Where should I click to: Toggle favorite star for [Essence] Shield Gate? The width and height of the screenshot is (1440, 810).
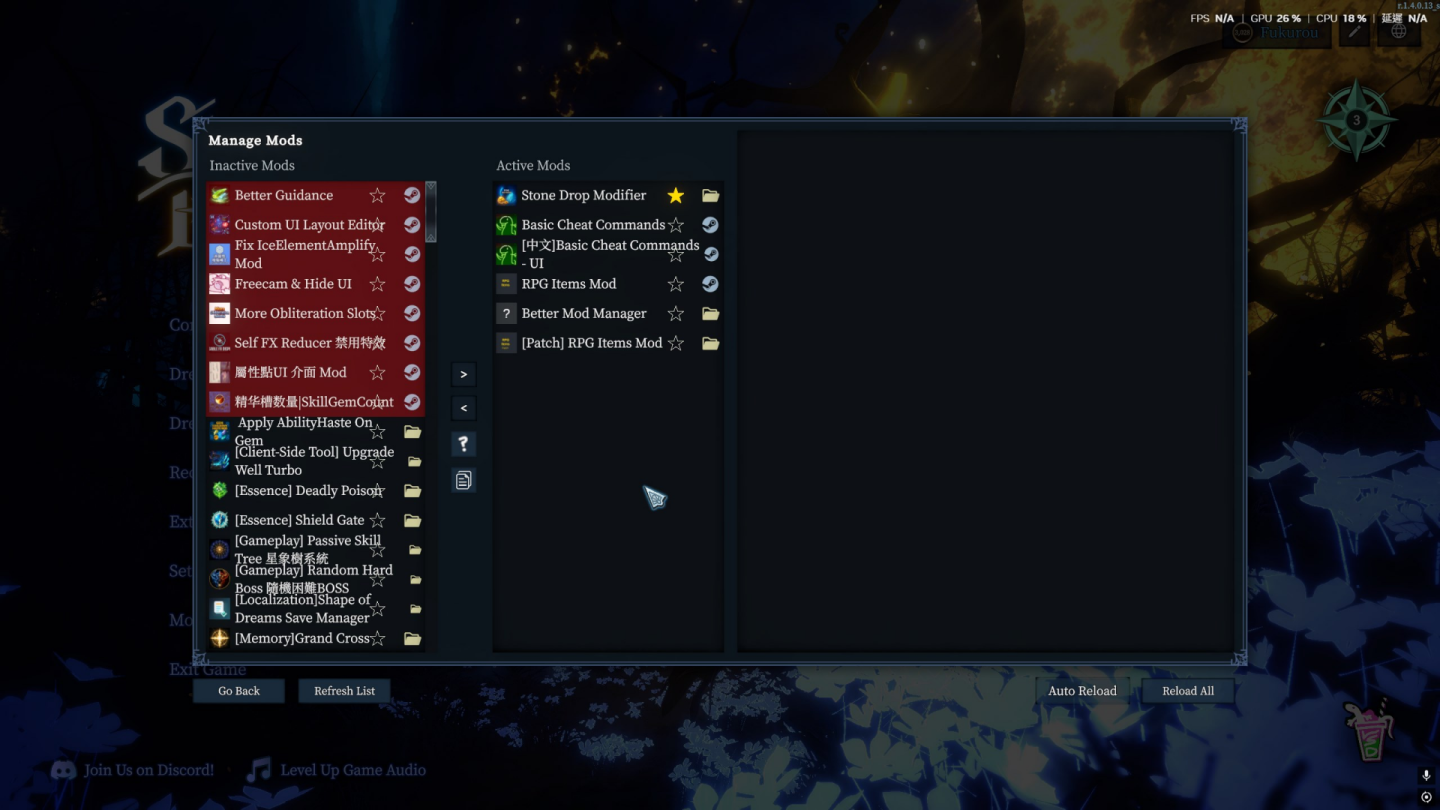[x=377, y=520]
